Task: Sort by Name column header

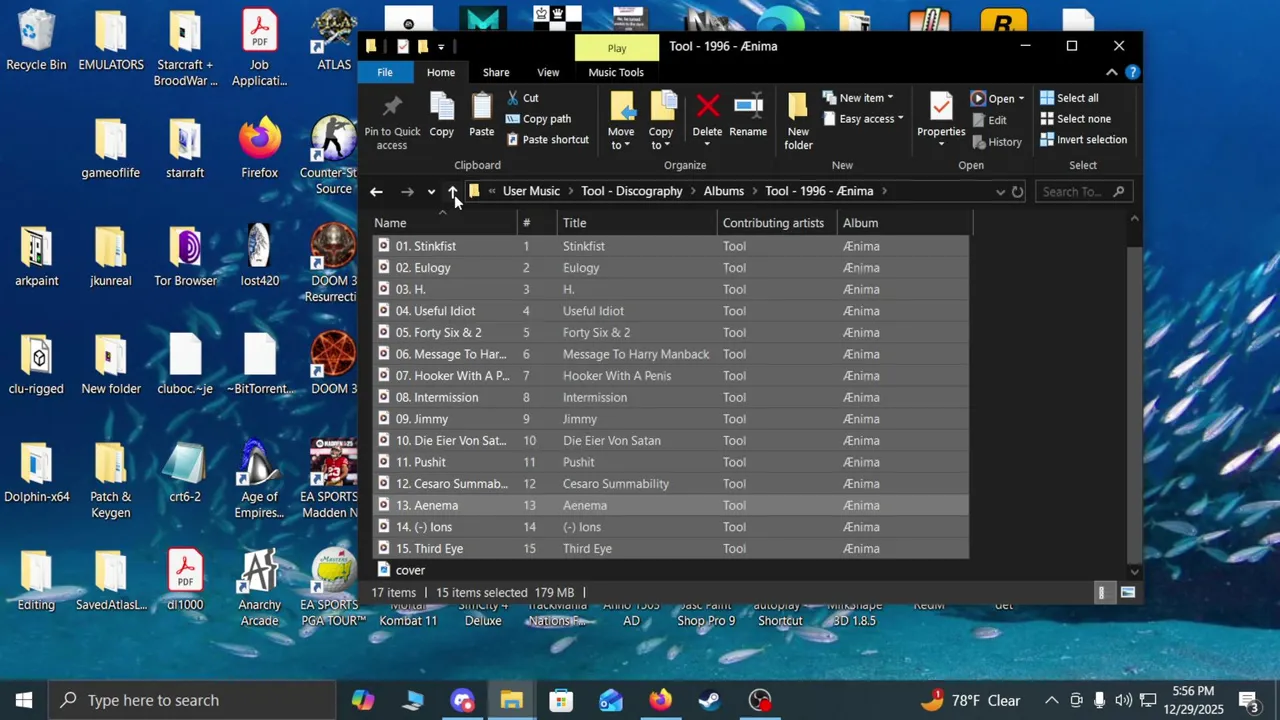Action: [x=445, y=223]
